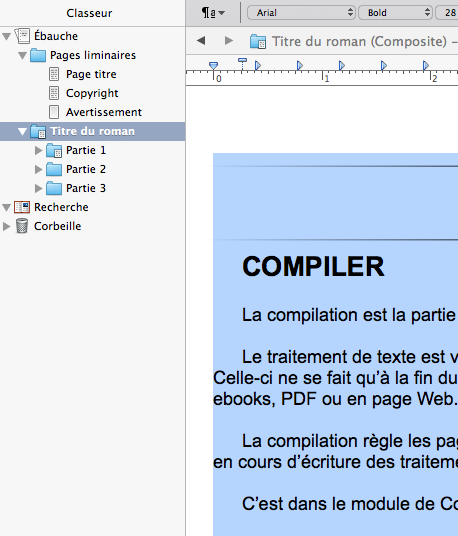The image size is (458, 536).
Task: Click the Partie 2 folder icon
Action: (54, 169)
